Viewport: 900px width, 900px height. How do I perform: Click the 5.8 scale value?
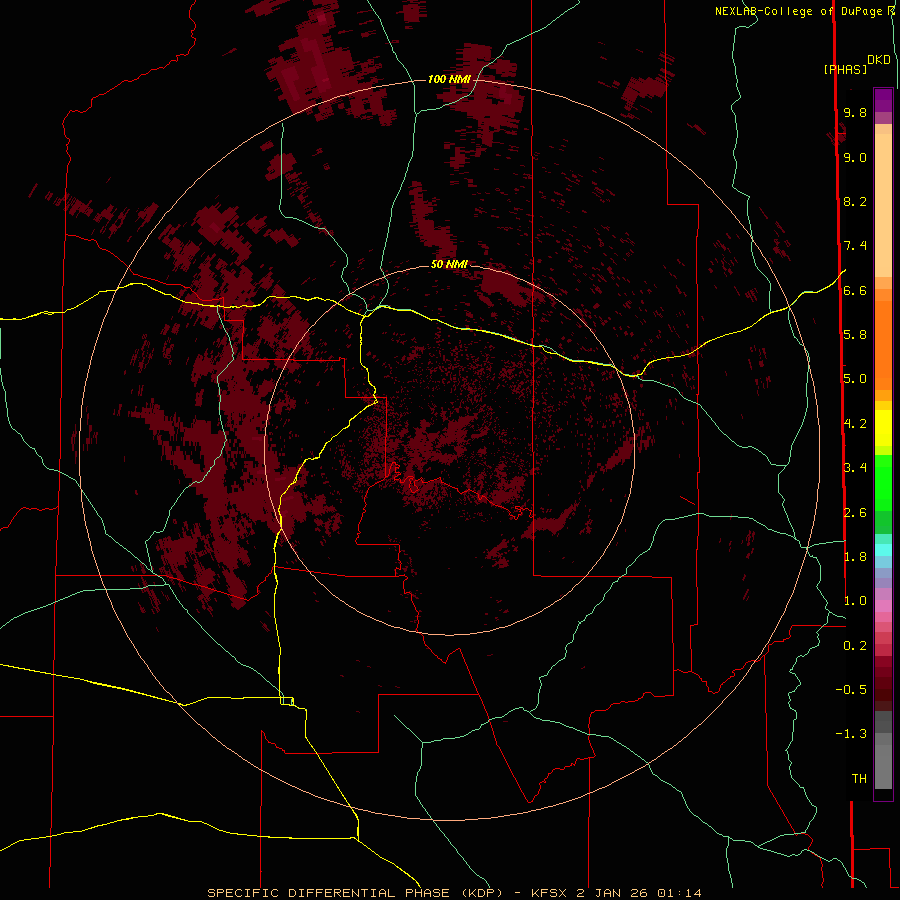click(855, 334)
